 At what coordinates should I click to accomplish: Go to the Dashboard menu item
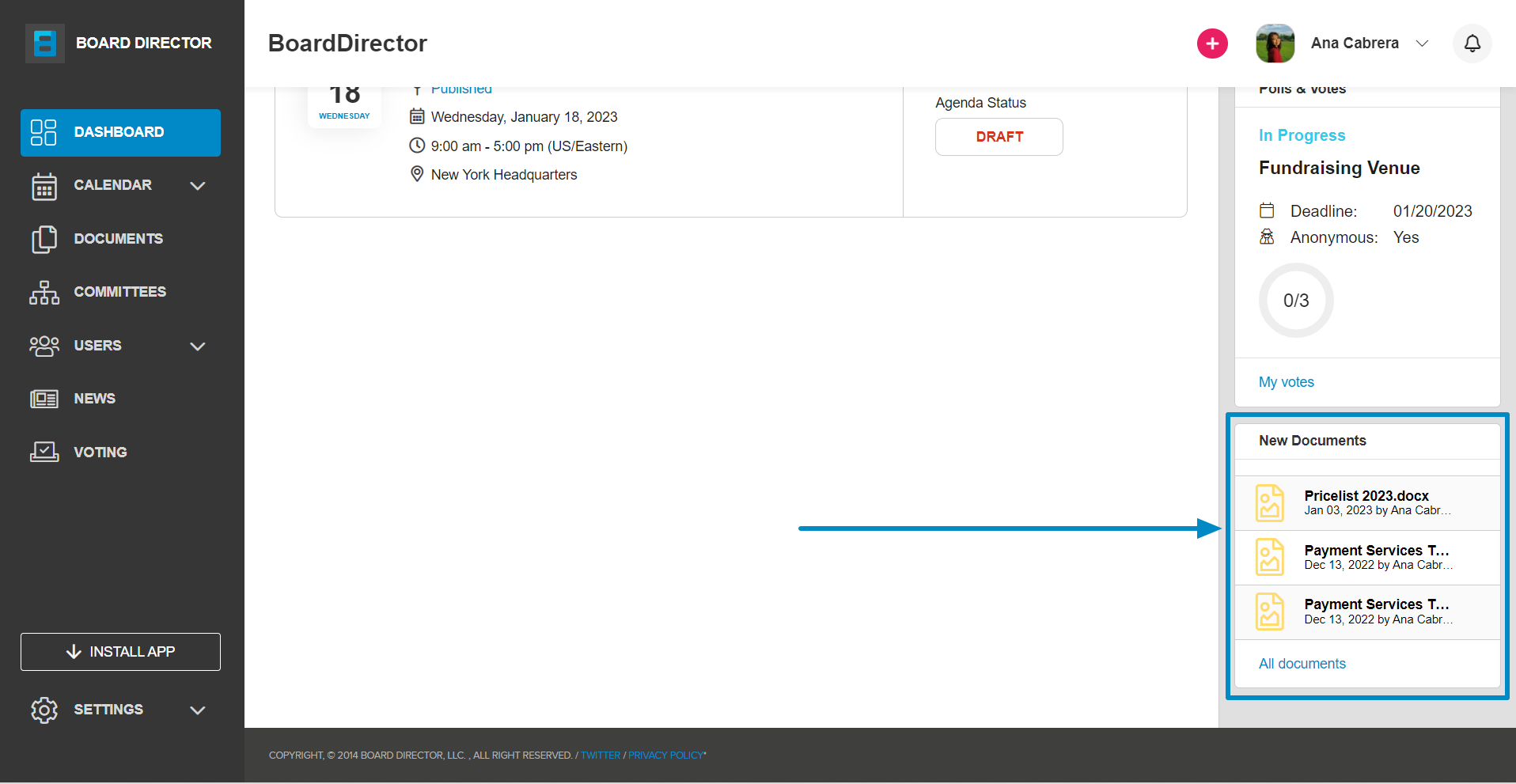point(120,133)
